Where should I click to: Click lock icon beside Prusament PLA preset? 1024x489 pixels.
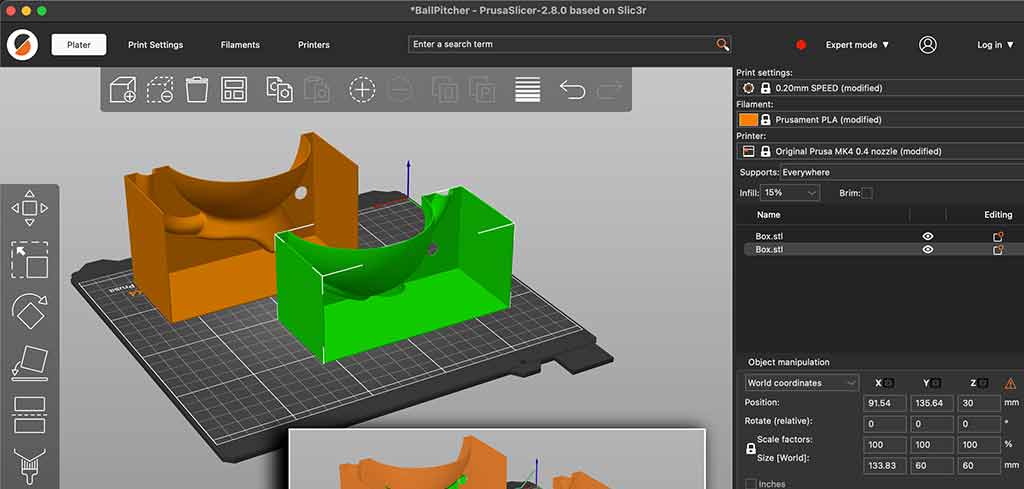(765, 120)
